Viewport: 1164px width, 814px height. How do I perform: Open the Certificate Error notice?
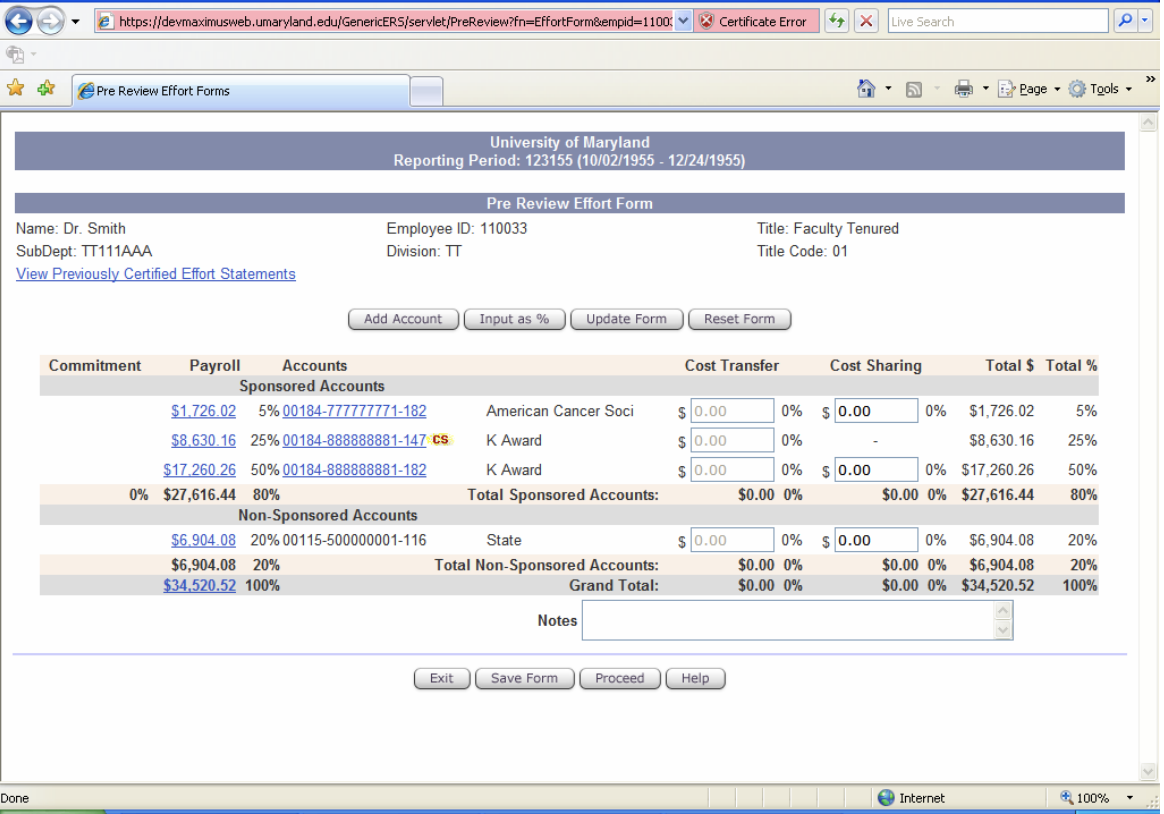pos(755,20)
